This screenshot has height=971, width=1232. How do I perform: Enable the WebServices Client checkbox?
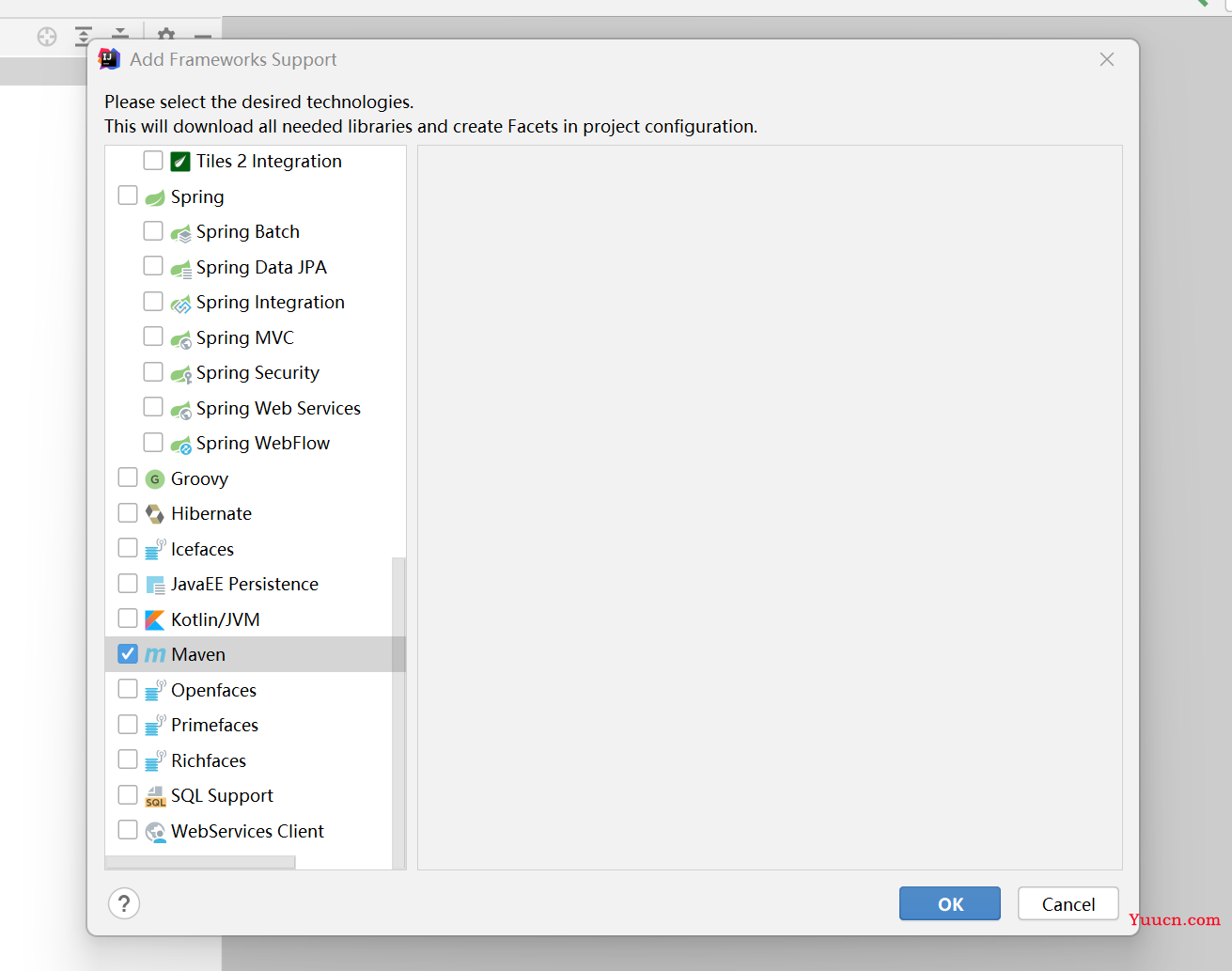(x=128, y=830)
